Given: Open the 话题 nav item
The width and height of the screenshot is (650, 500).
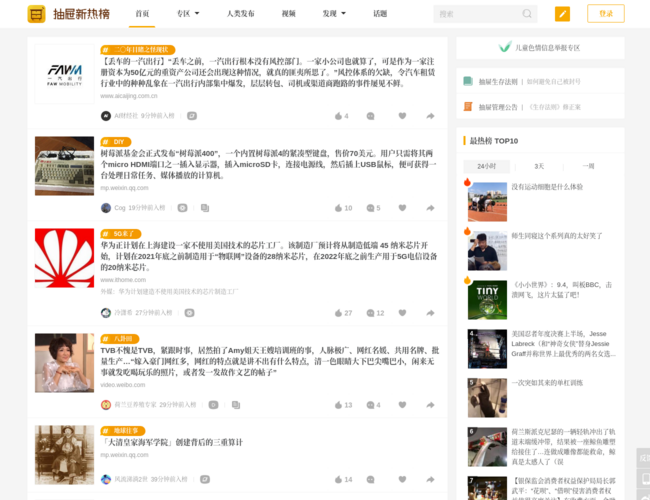Looking at the screenshot, I should tap(380, 14).
